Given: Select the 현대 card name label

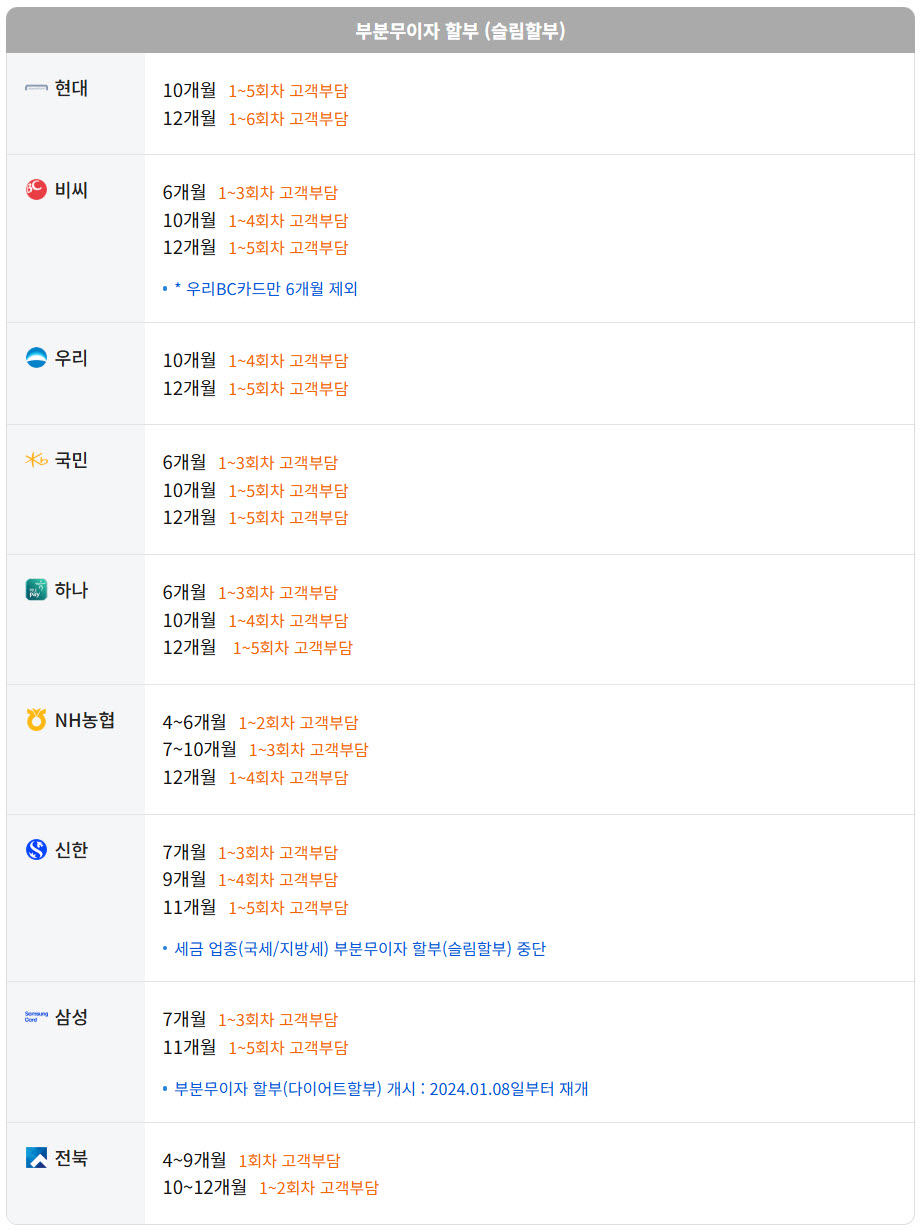Looking at the screenshot, I should (71, 88).
